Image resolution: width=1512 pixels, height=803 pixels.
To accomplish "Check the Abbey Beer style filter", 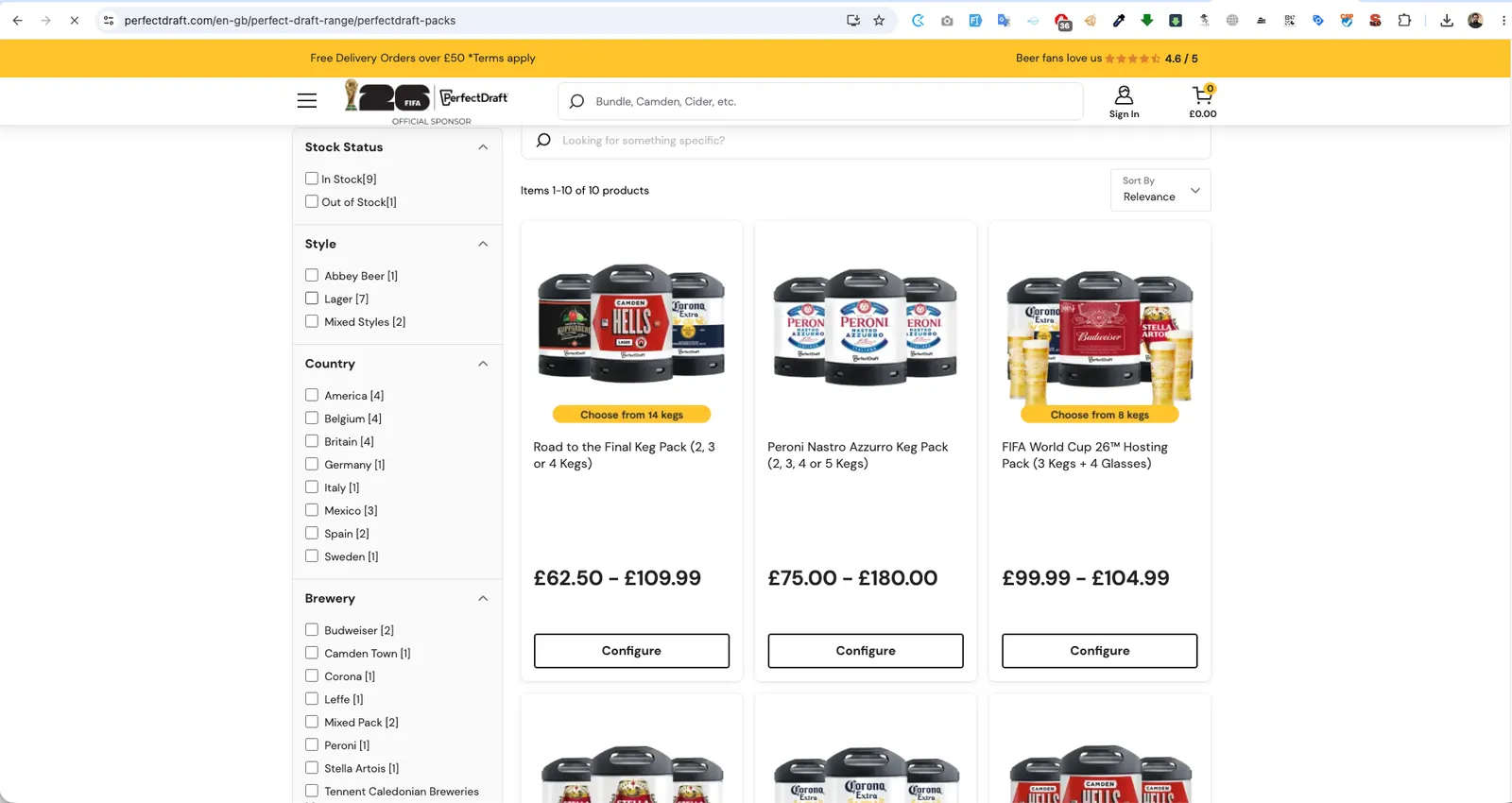I will (312, 275).
